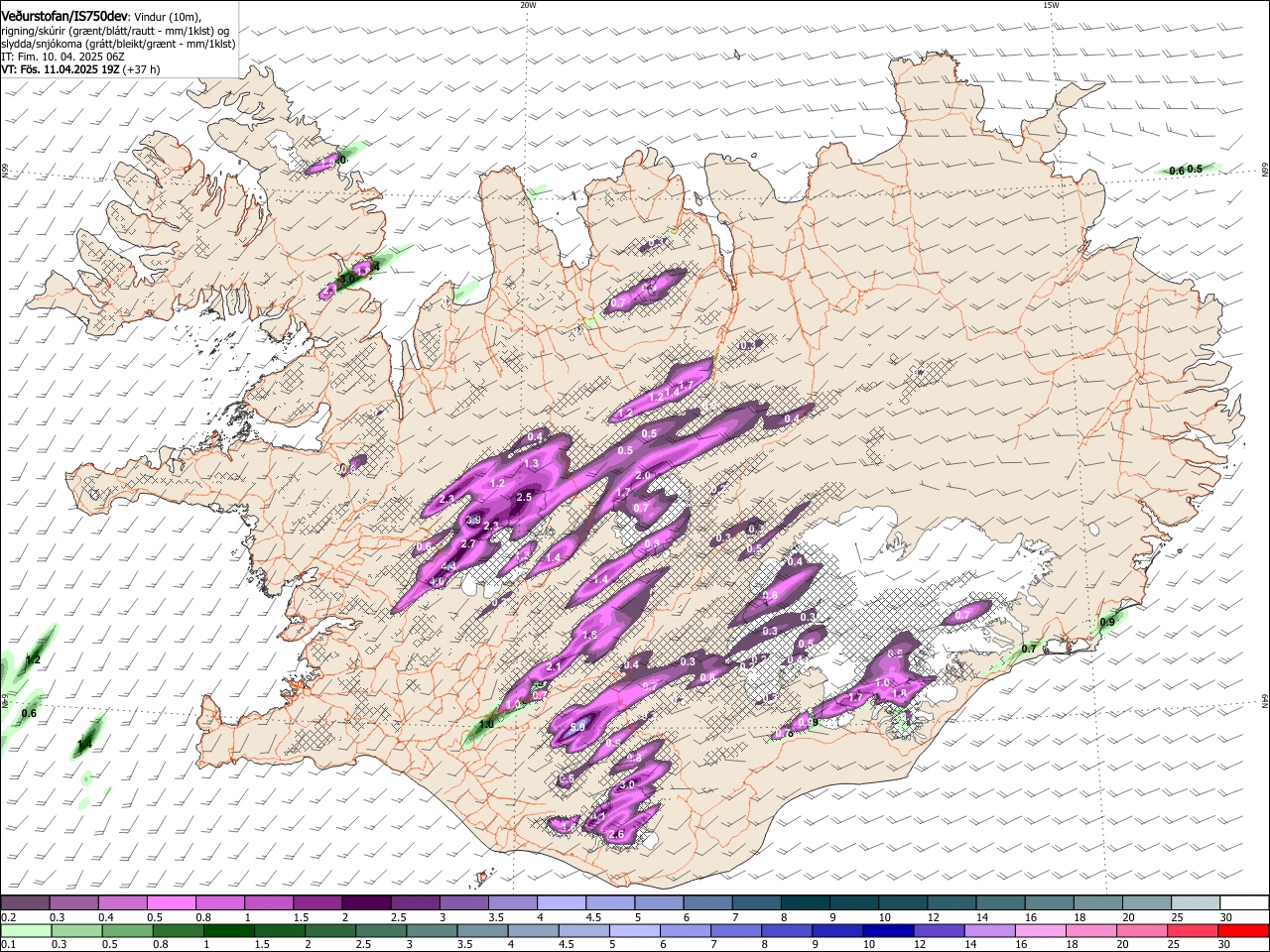Pick the bright red rain swatch after 30
The height and width of the screenshot is (952, 1270).
coord(1243,930)
